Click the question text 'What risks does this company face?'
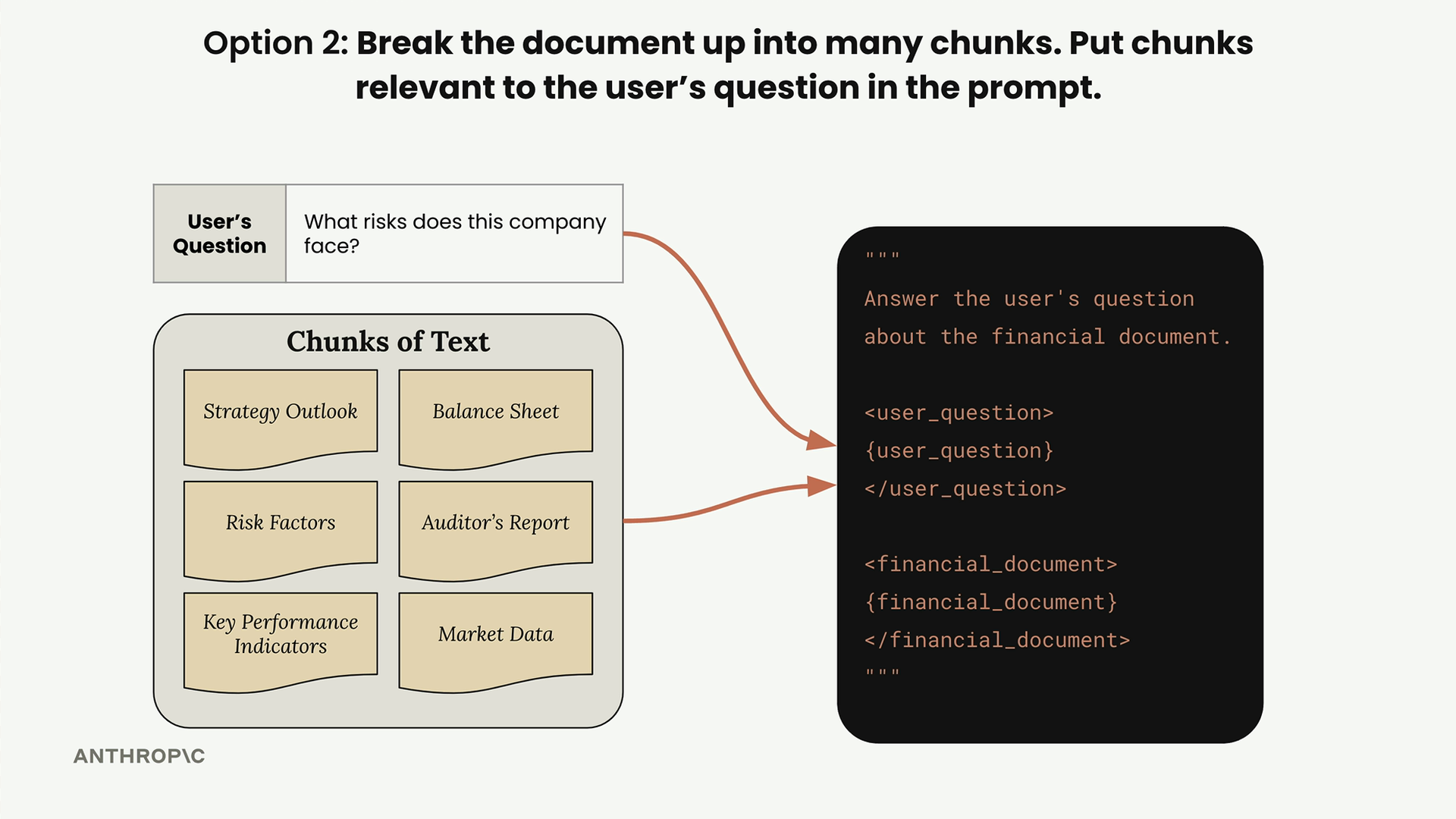1456x819 pixels. pos(455,234)
